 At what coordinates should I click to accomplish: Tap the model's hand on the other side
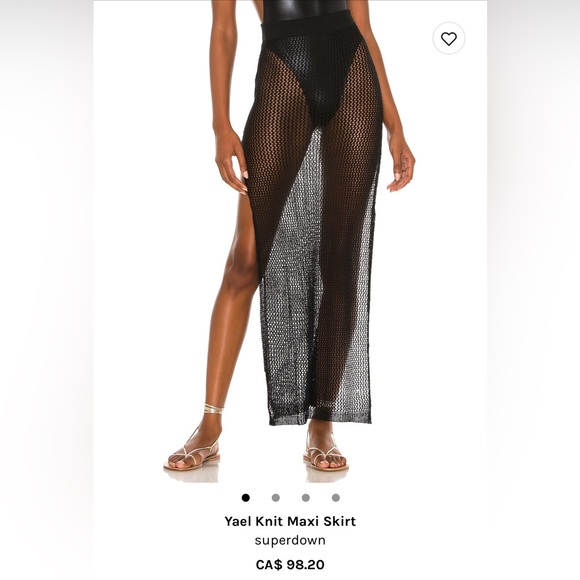click(x=400, y=163)
